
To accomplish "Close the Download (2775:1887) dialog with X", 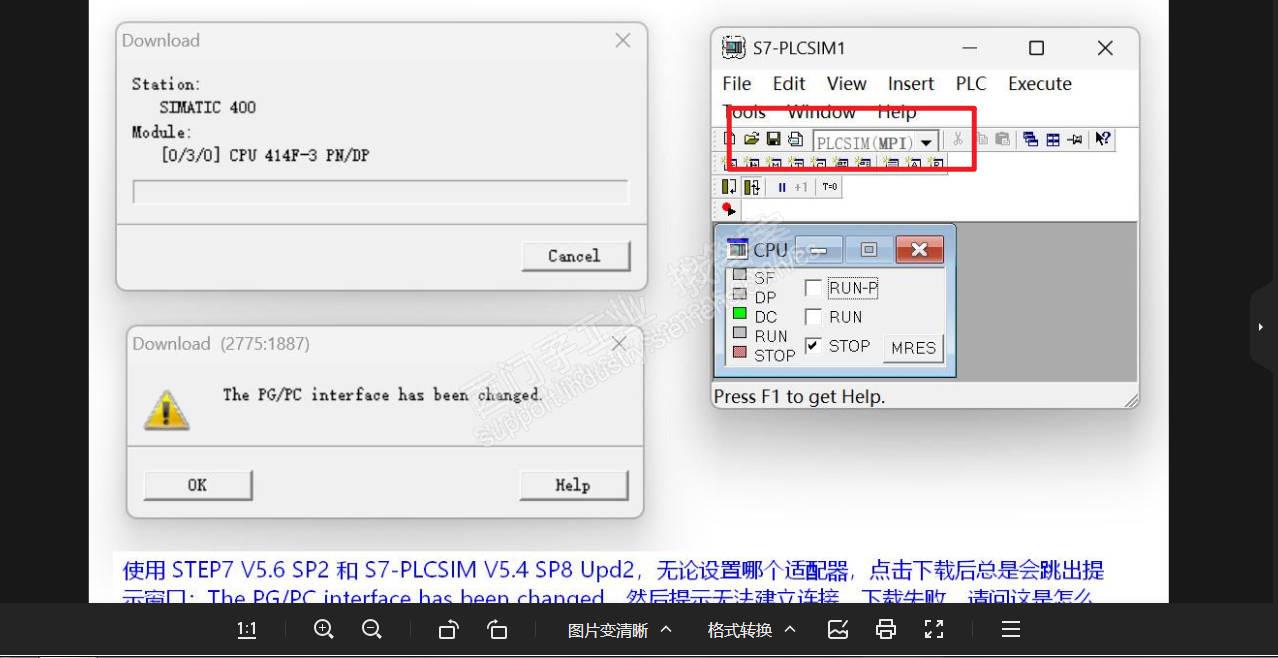I will [620, 344].
